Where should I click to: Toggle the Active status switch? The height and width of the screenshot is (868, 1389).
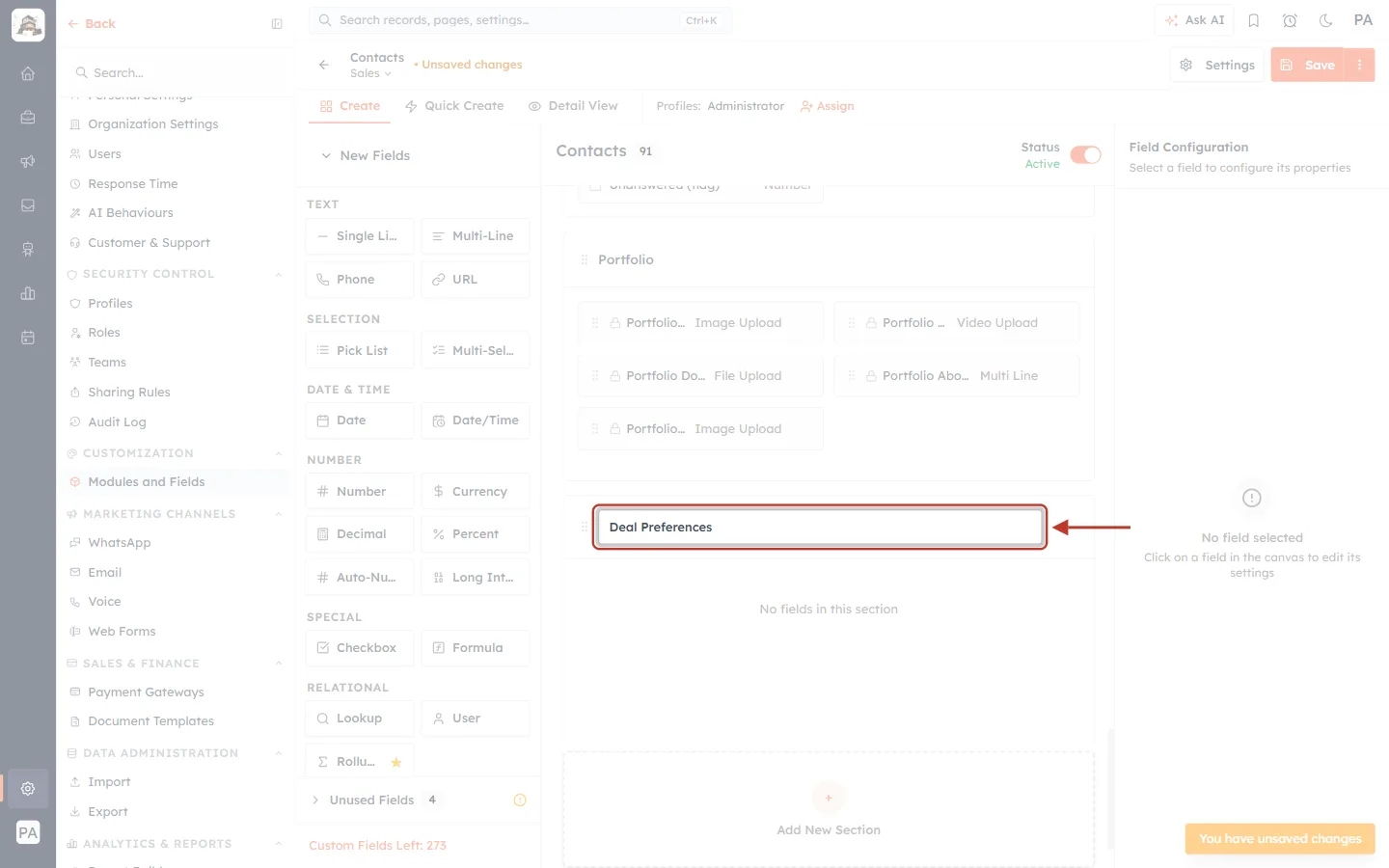(x=1085, y=155)
